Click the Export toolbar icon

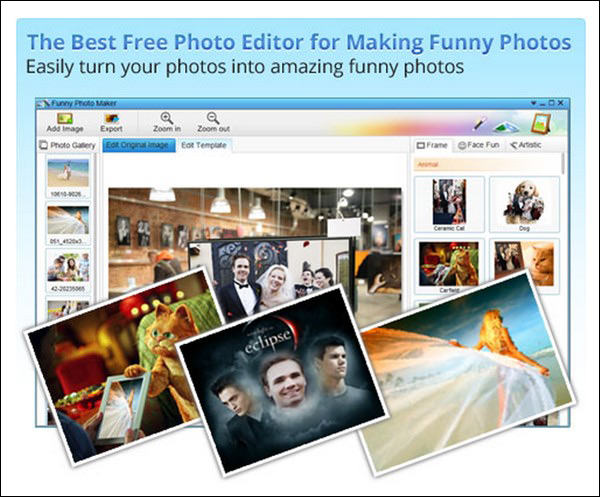point(111,118)
